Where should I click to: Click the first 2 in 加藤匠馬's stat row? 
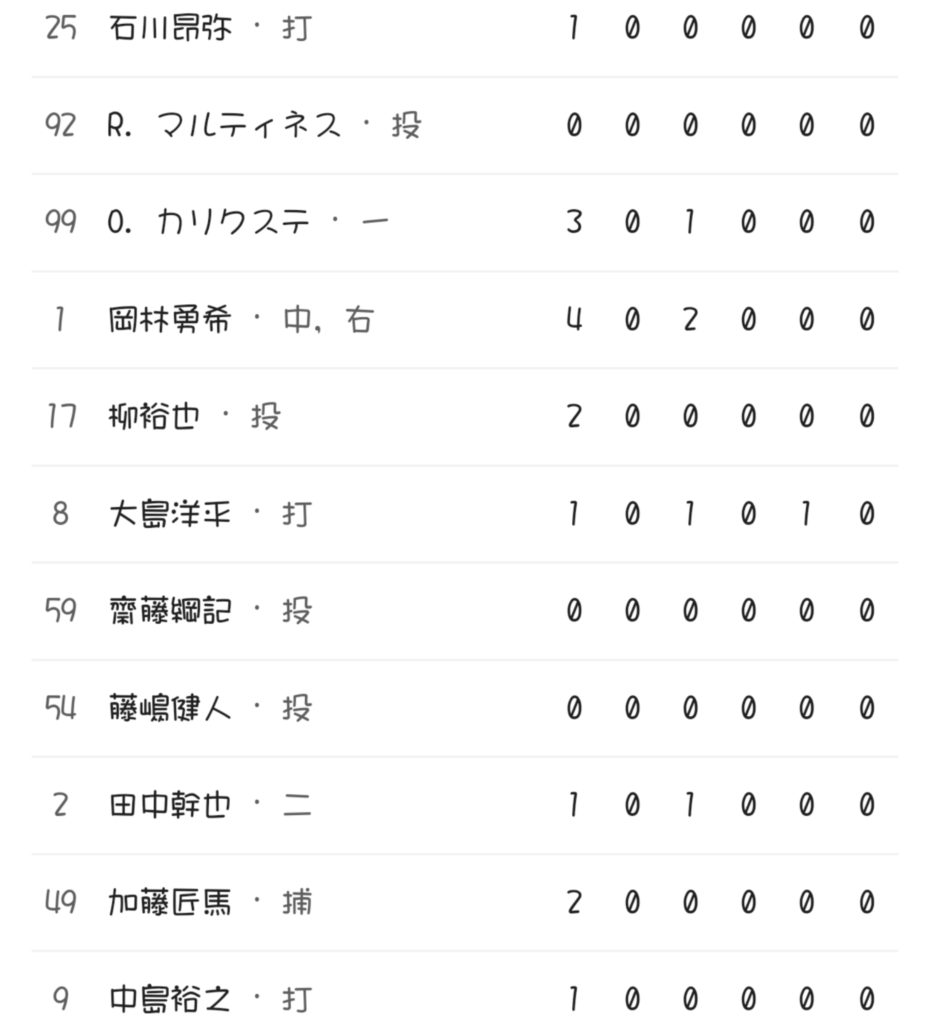[x=574, y=902]
